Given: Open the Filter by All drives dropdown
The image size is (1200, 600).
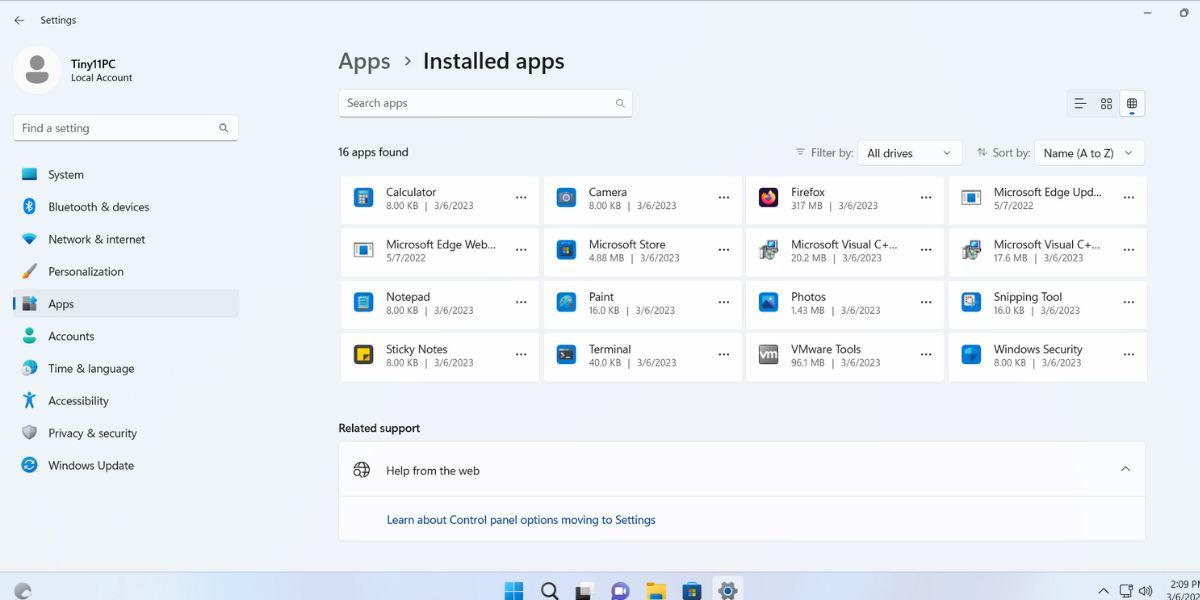Looking at the screenshot, I should pyautogui.click(x=909, y=153).
